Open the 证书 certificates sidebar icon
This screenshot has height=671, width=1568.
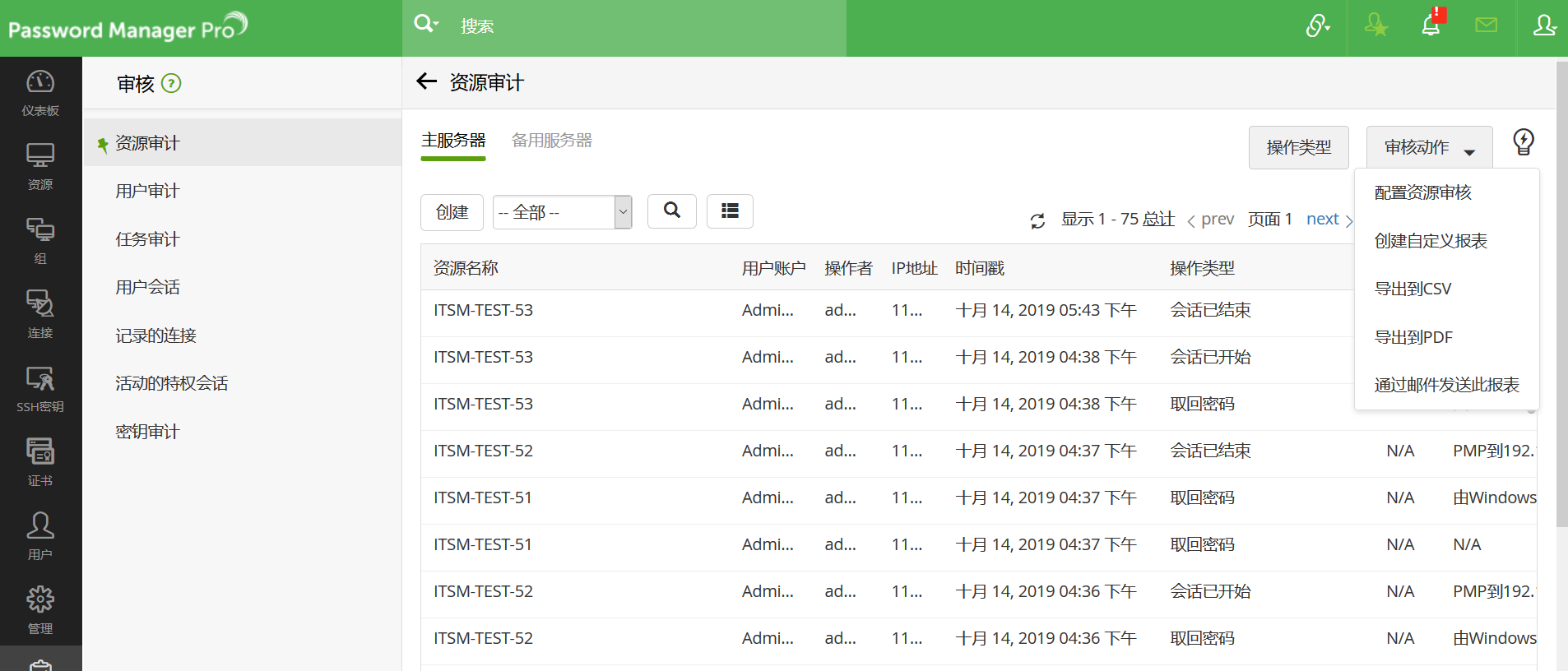[40, 461]
